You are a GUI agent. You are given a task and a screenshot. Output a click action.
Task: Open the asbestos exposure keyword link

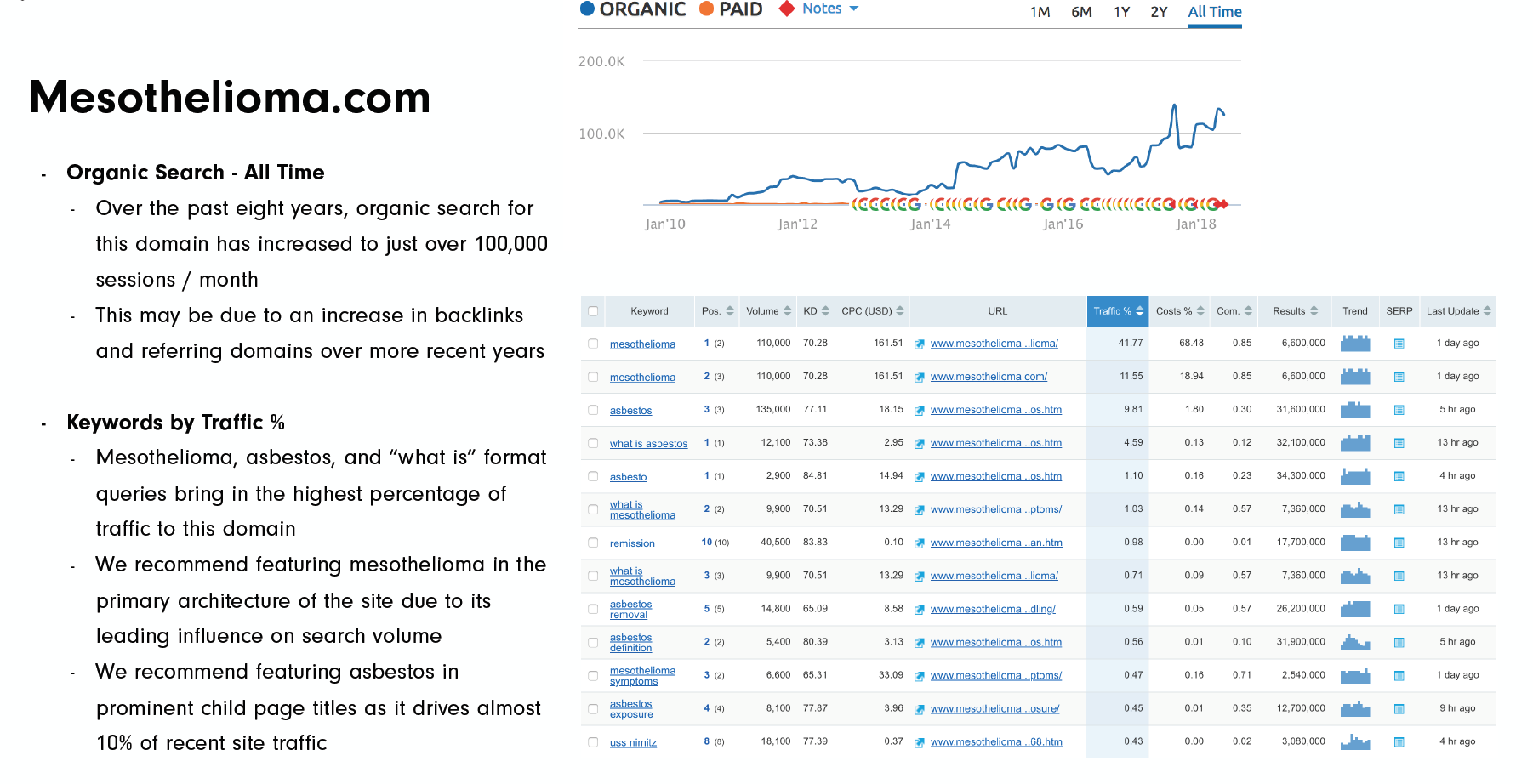(630, 709)
